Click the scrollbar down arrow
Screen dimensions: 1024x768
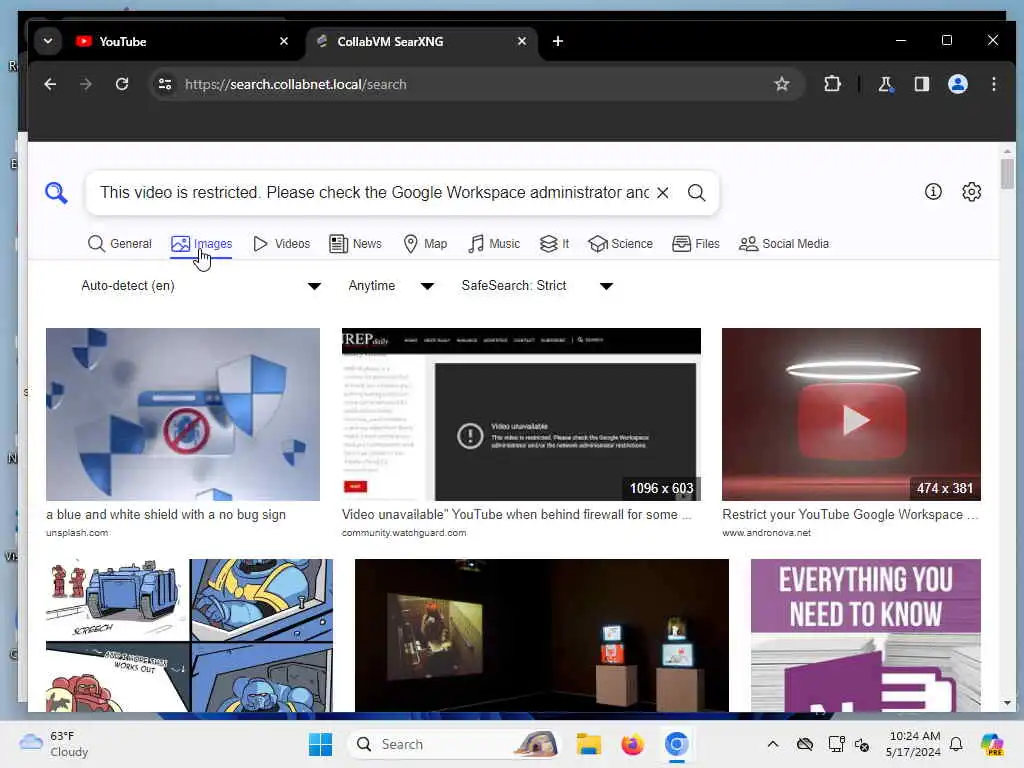point(1006,703)
